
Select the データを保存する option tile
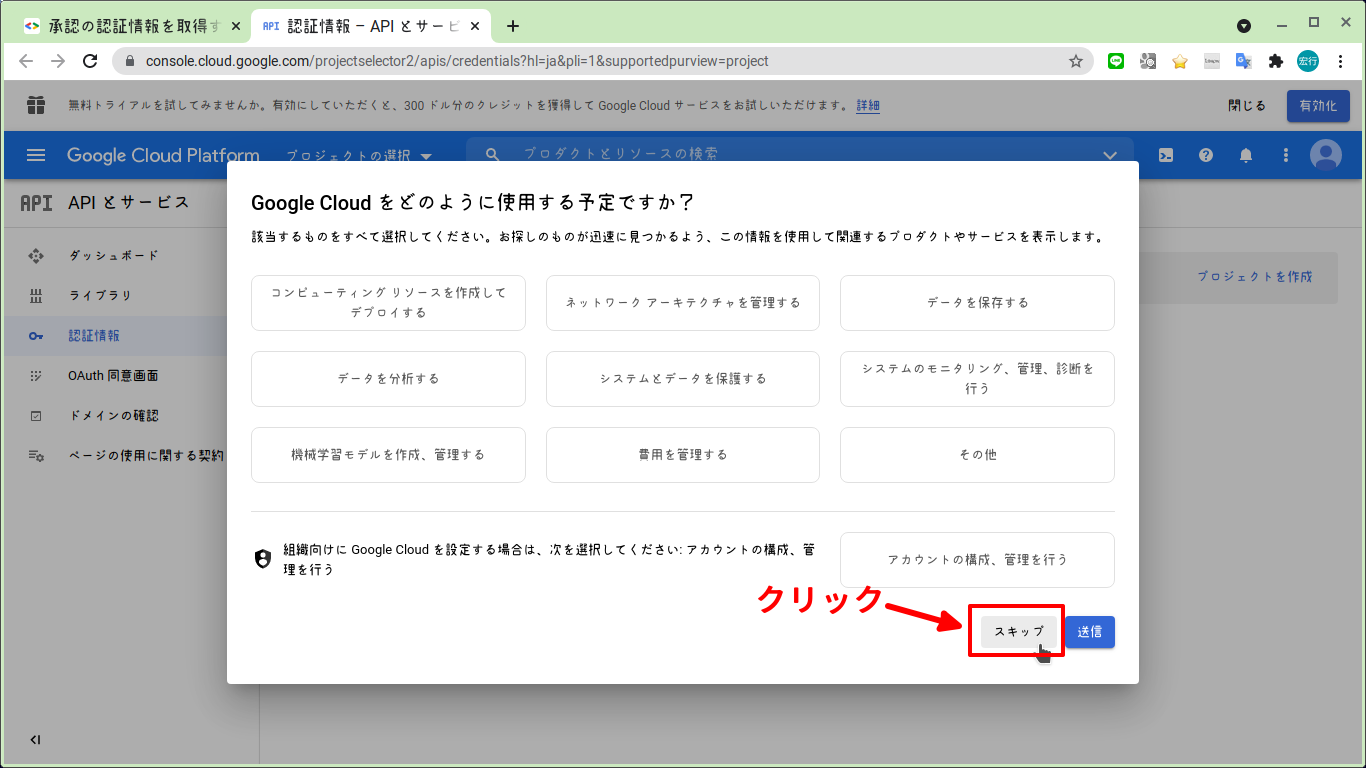pos(976,303)
